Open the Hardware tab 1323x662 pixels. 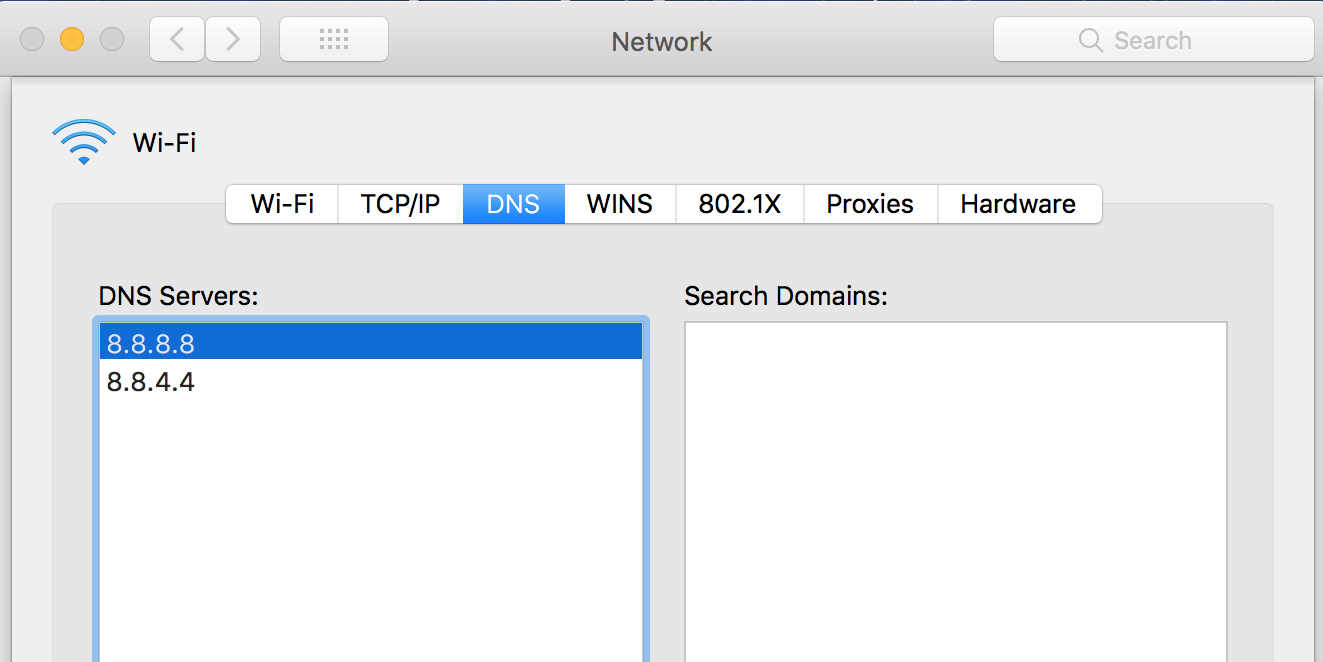(x=1018, y=204)
